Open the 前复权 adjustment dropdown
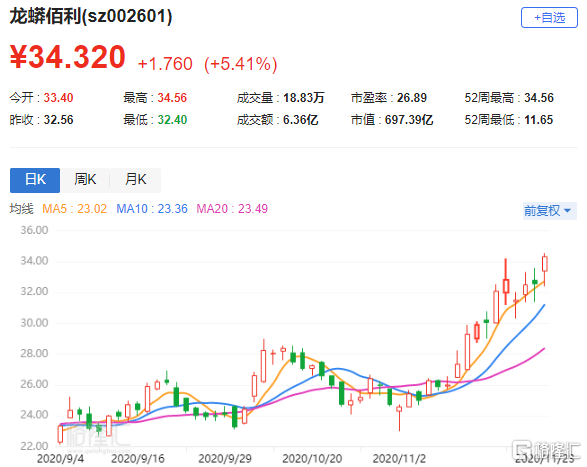 (x=549, y=210)
